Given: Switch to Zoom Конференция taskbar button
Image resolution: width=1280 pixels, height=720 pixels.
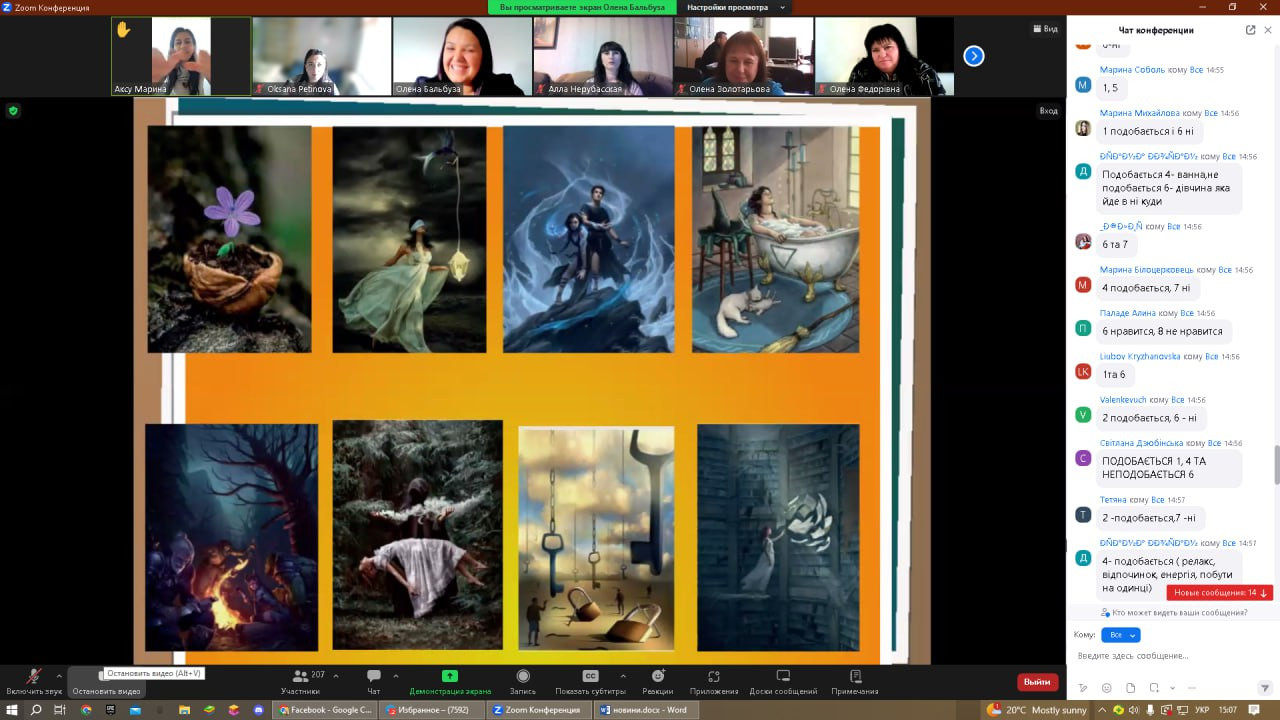Looking at the screenshot, I should [x=537, y=710].
